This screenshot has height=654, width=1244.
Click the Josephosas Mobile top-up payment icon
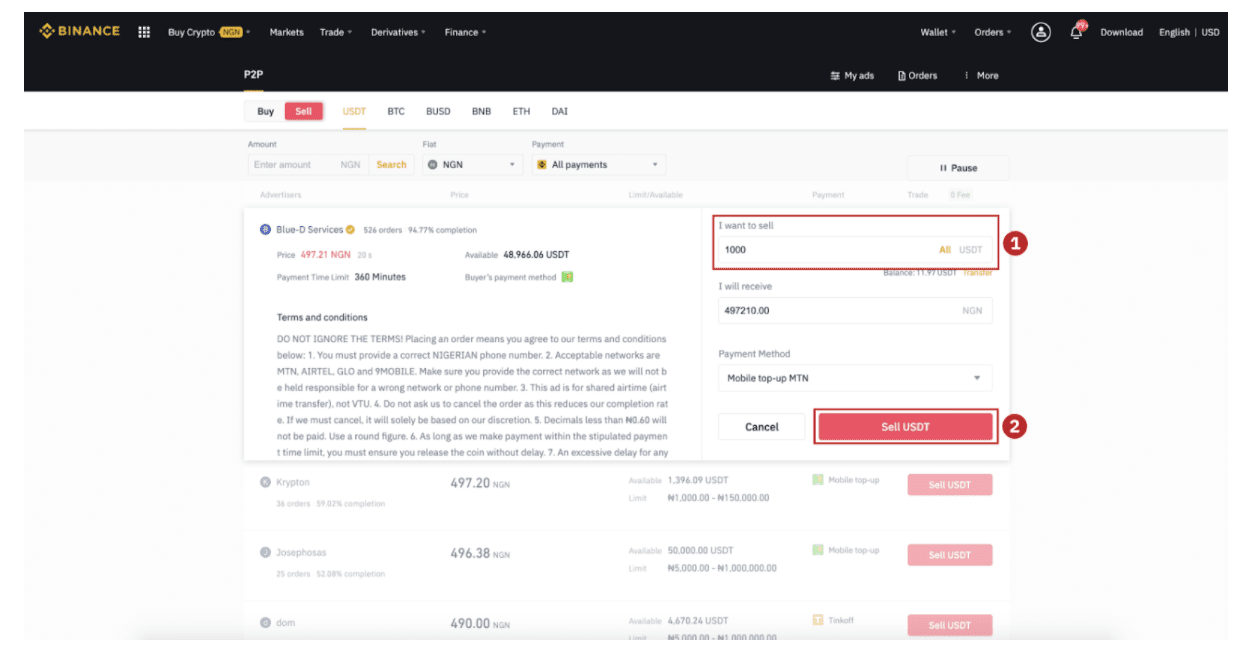[818, 550]
